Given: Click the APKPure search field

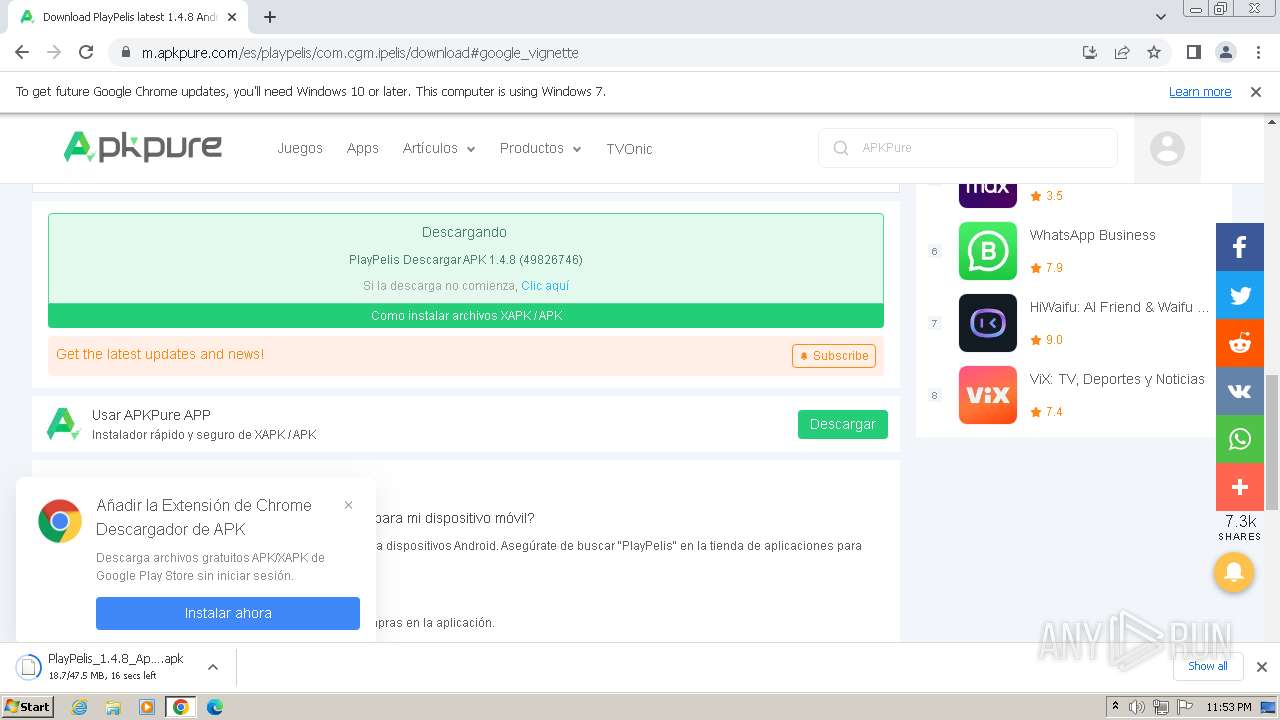Looking at the screenshot, I should click(968, 148).
